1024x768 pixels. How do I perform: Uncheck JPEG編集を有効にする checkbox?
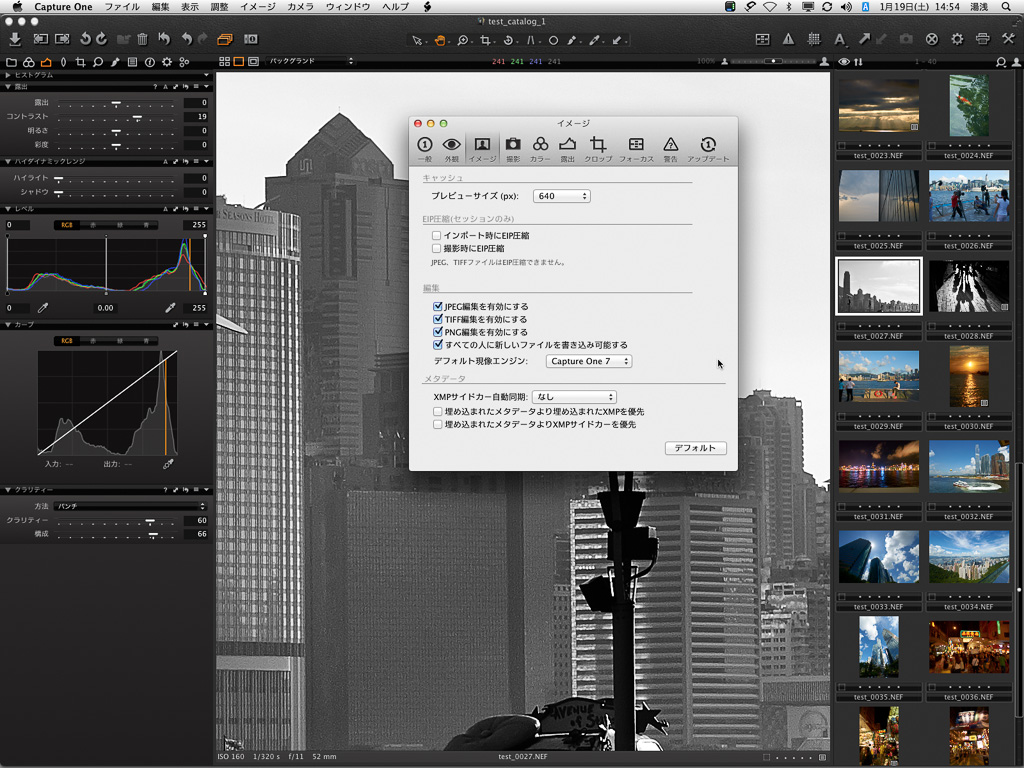(438, 307)
